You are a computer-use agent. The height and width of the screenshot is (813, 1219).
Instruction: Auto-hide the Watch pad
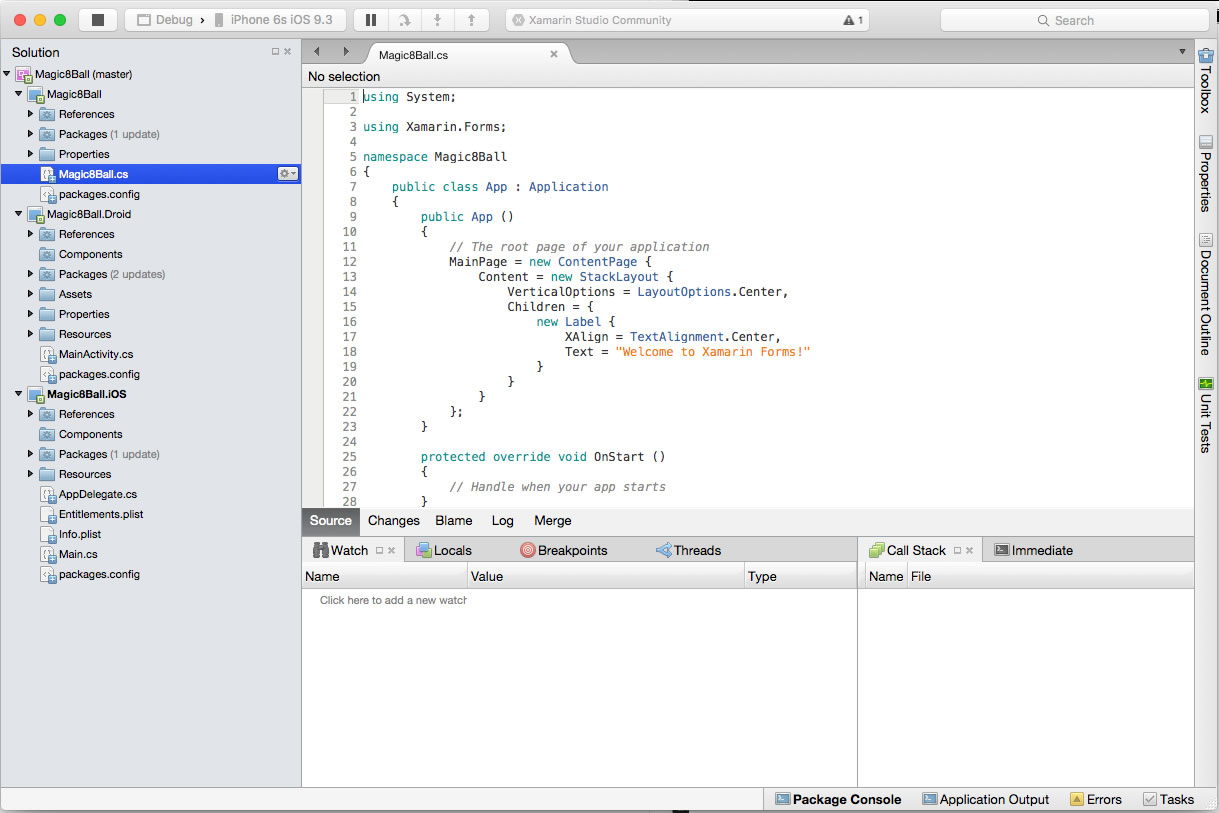click(x=380, y=550)
